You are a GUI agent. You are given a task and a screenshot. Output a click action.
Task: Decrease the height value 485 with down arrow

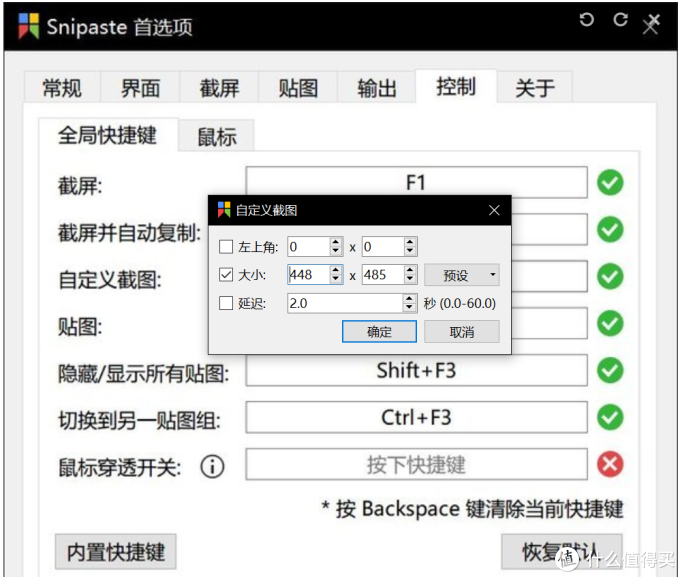(x=410, y=279)
